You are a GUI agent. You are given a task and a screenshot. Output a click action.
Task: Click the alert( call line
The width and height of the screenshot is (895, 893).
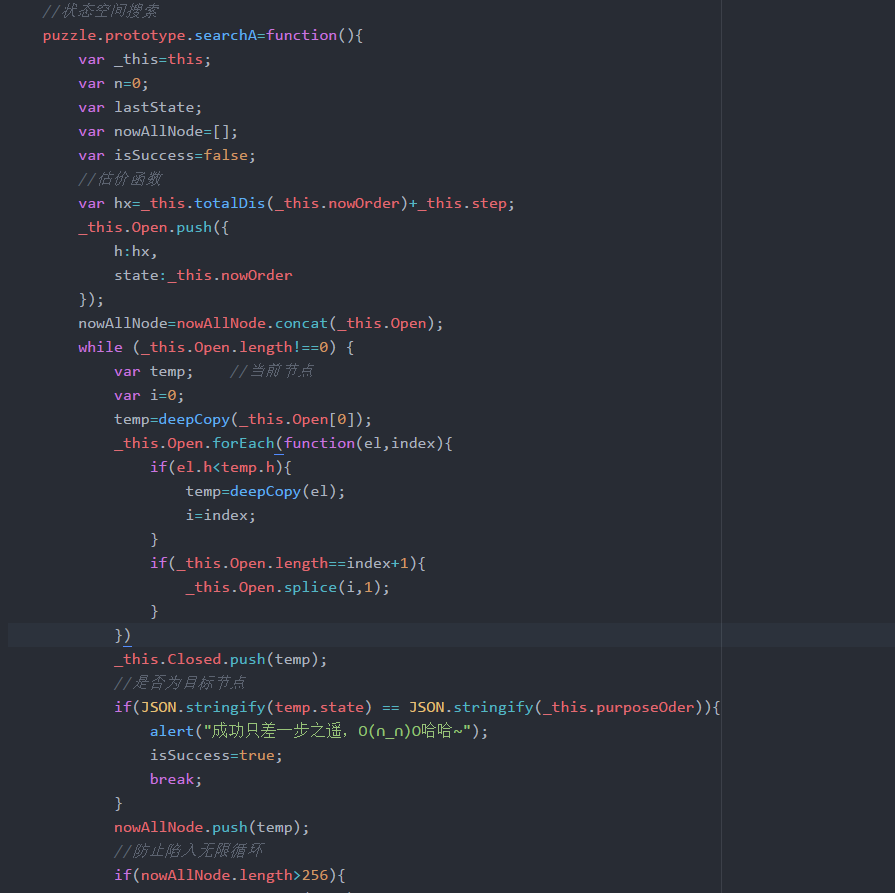319,731
